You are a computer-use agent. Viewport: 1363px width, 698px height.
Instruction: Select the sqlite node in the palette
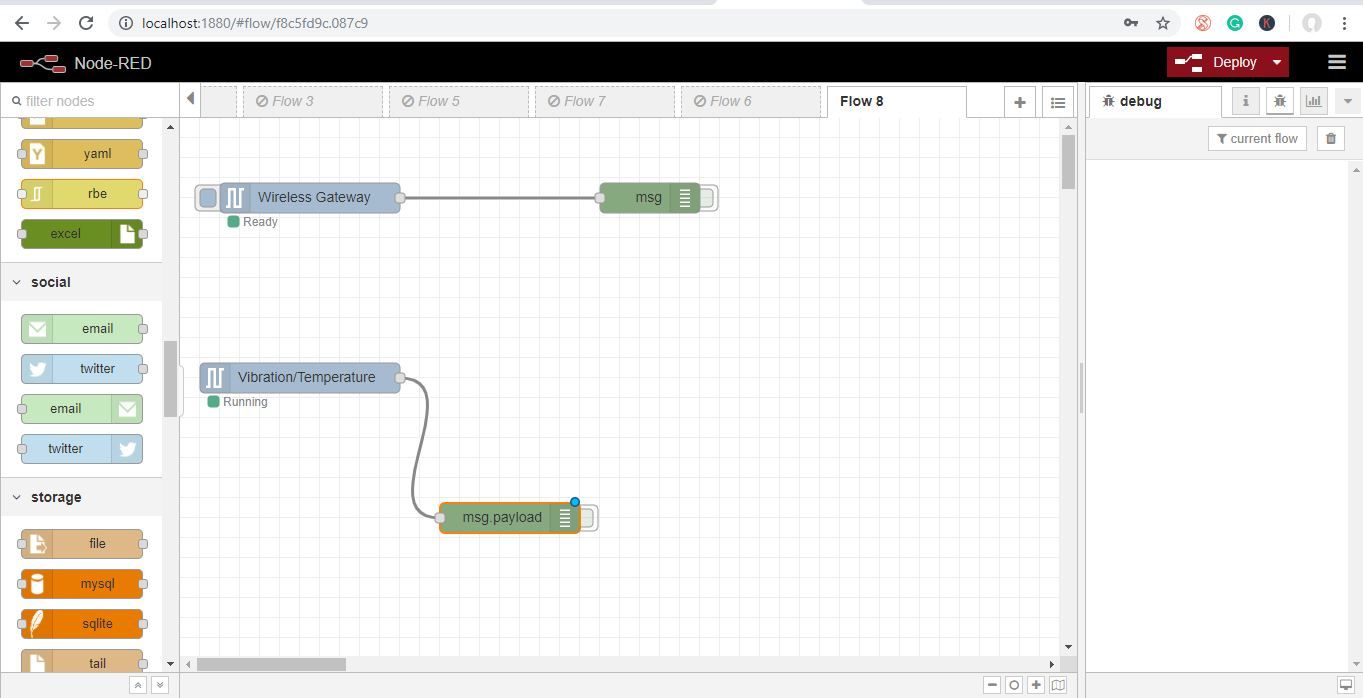[82, 624]
